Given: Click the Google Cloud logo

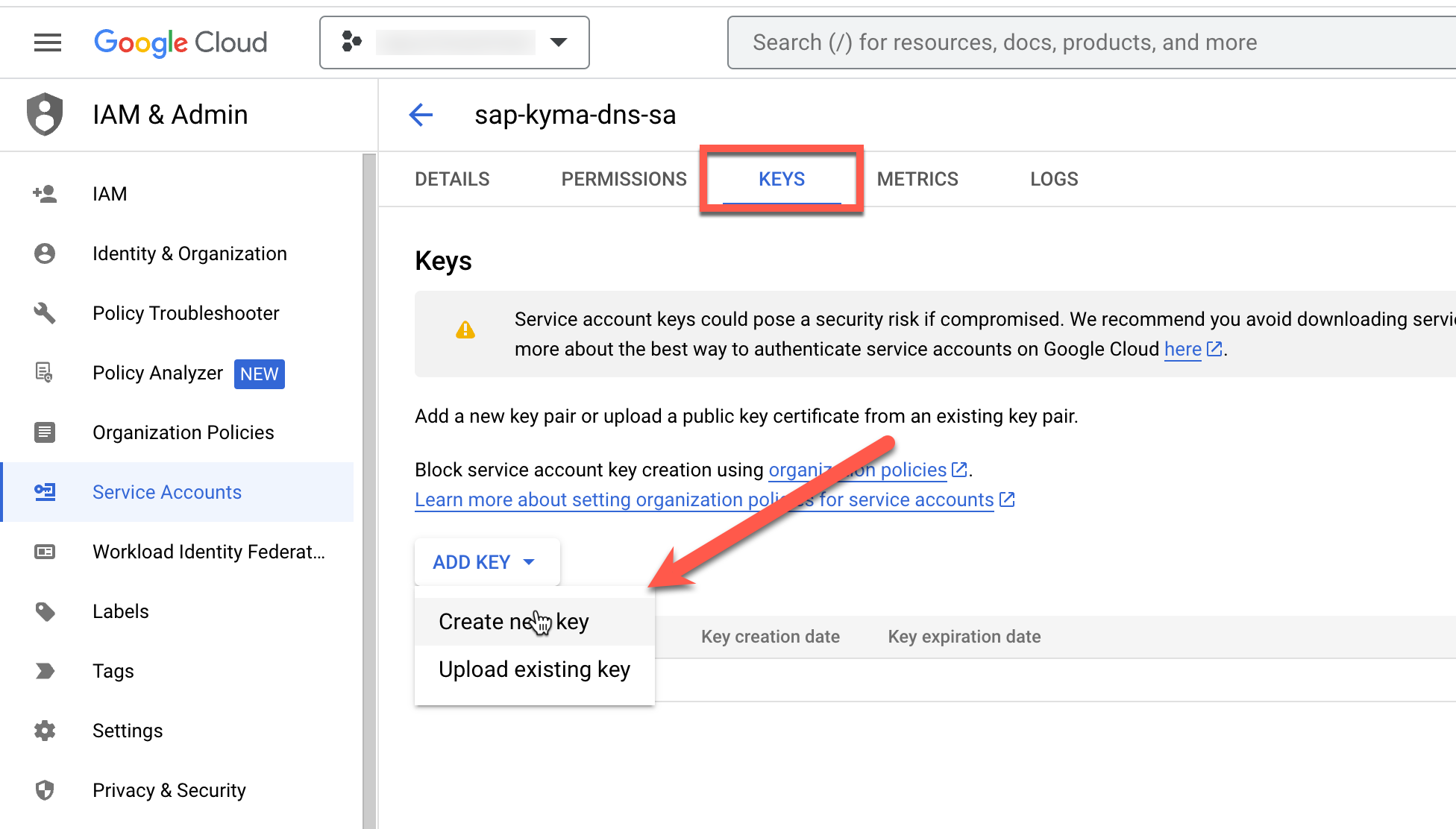Looking at the screenshot, I should click(181, 42).
